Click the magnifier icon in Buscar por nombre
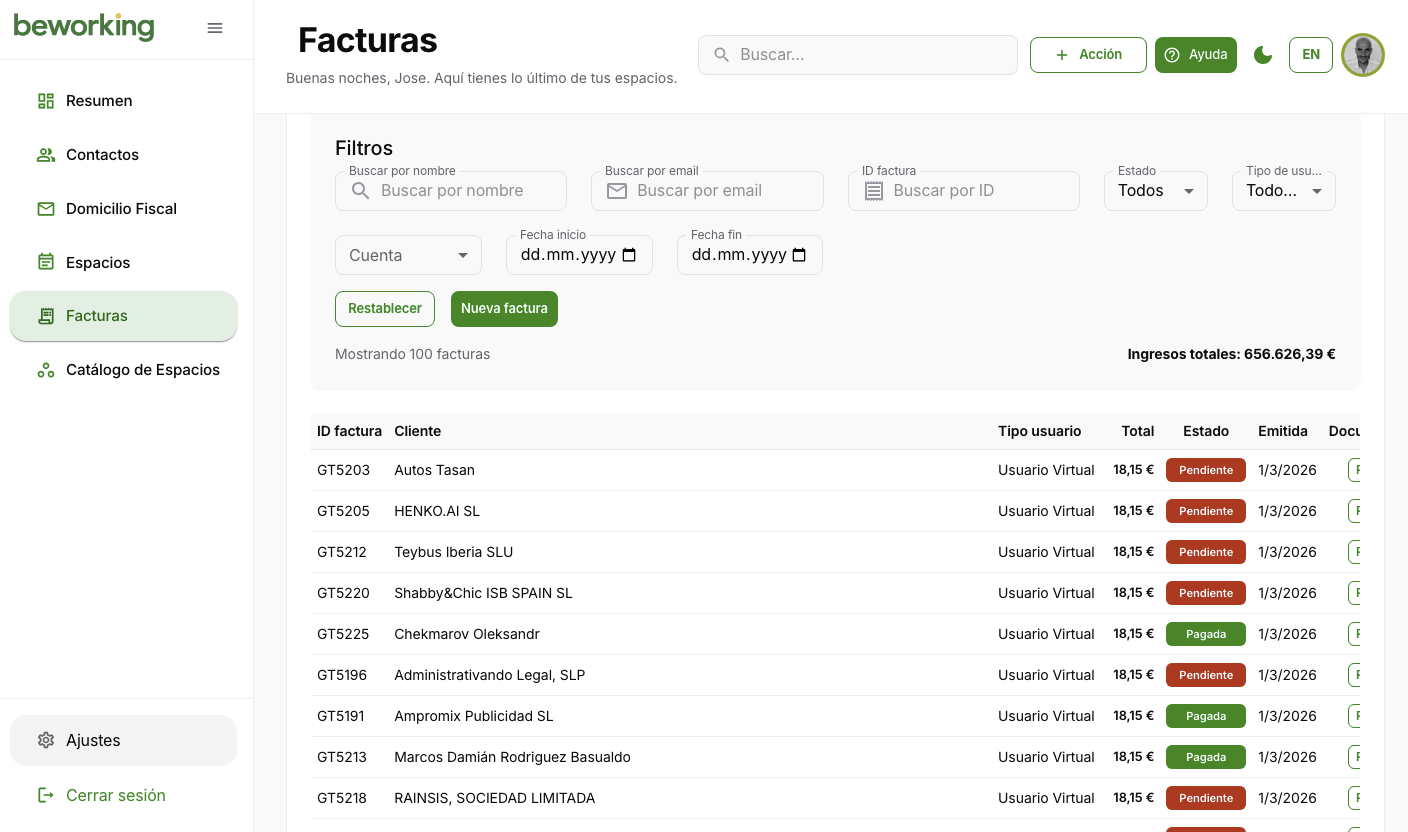Image resolution: width=1408 pixels, height=832 pixels. pyautogui.click(x=360, y=190)
